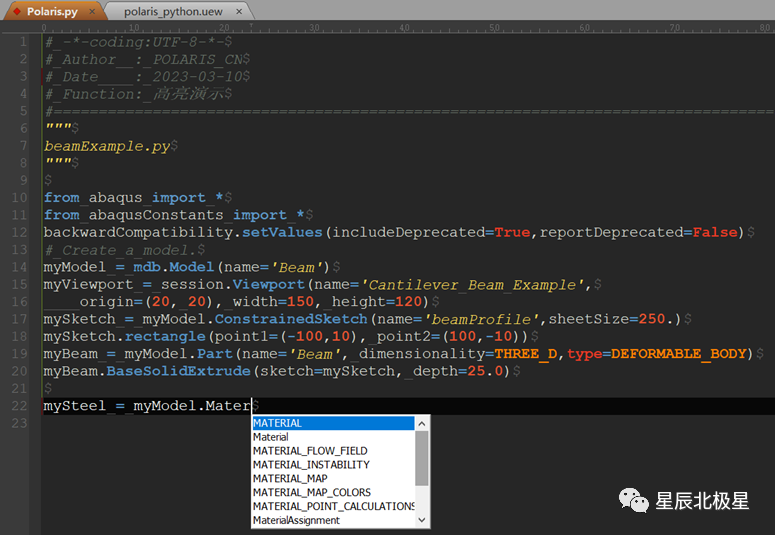
Task: Click 'abaqusConstants' in line 11
Action: coord(156,215)
